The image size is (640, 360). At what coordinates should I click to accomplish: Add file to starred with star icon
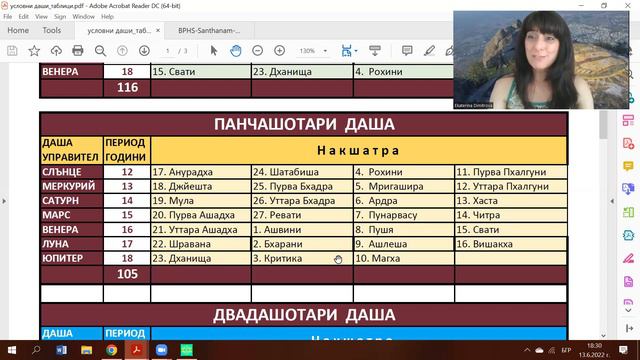click(x=34, y=51)
